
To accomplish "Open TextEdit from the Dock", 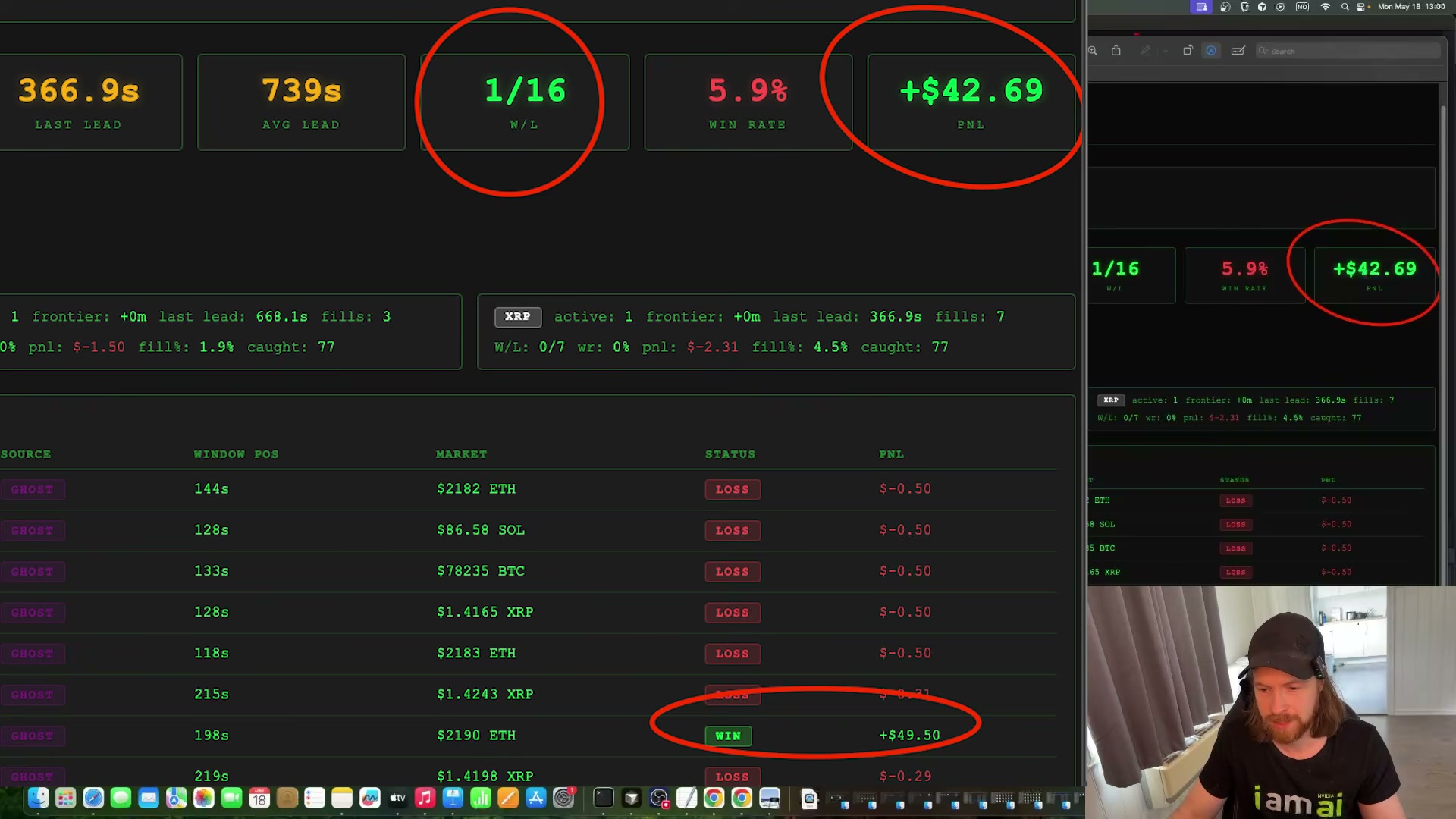I will click(x=686, y=798).
